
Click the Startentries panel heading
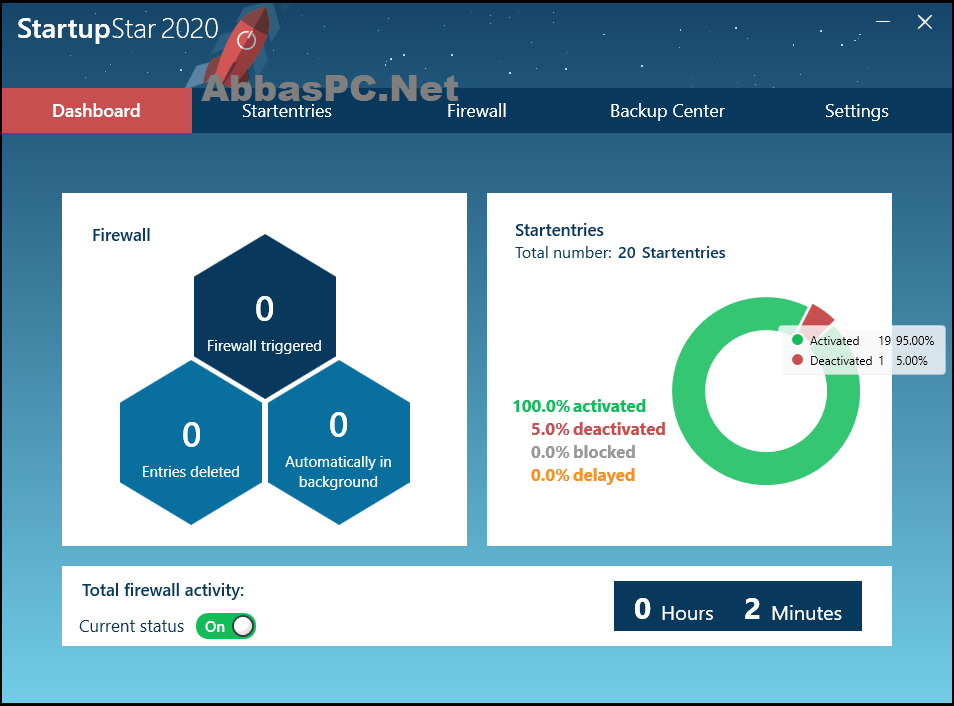tap(559, 230)
